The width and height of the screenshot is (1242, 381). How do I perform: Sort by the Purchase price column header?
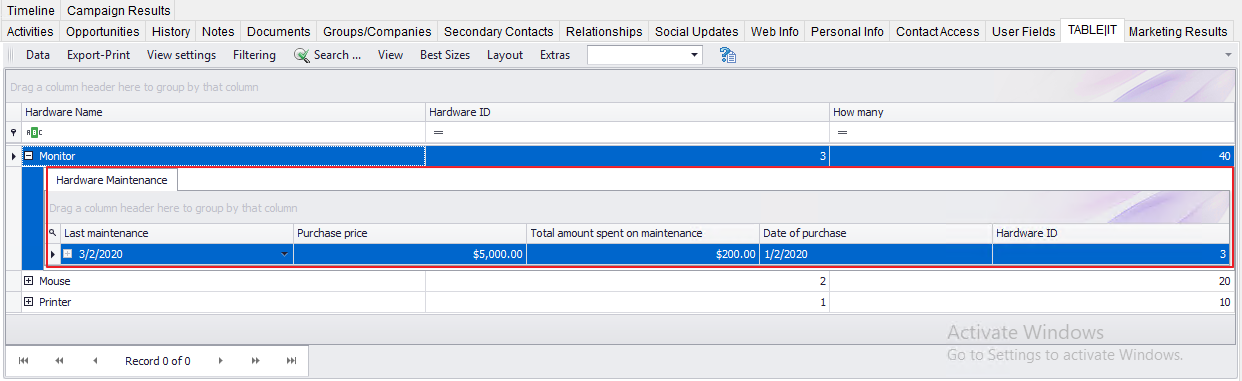(x=410, y=233)
